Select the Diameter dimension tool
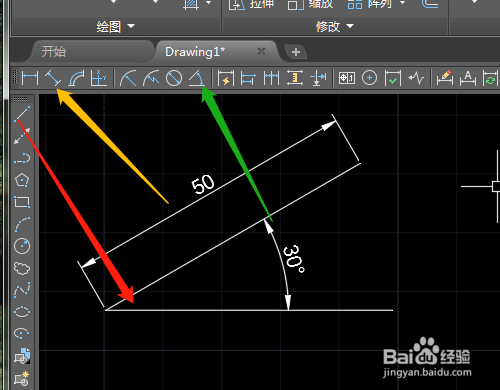The height and width of the screenshot is (390, 500). click(x=174, y=78)
